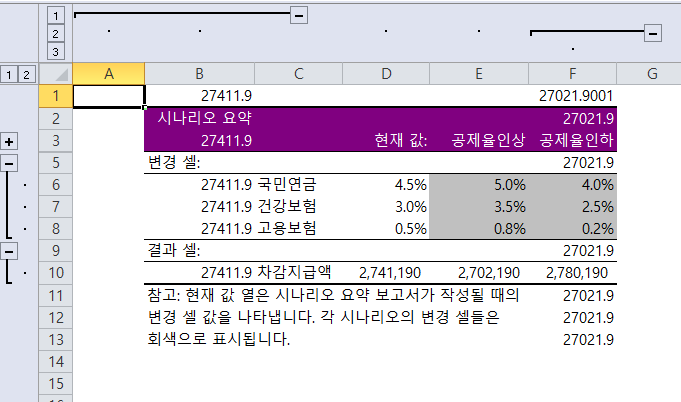The height and width of the screenshot is (402, 681).
Task: Click row outline level 1 button
Action: click(x=10, y=74)
